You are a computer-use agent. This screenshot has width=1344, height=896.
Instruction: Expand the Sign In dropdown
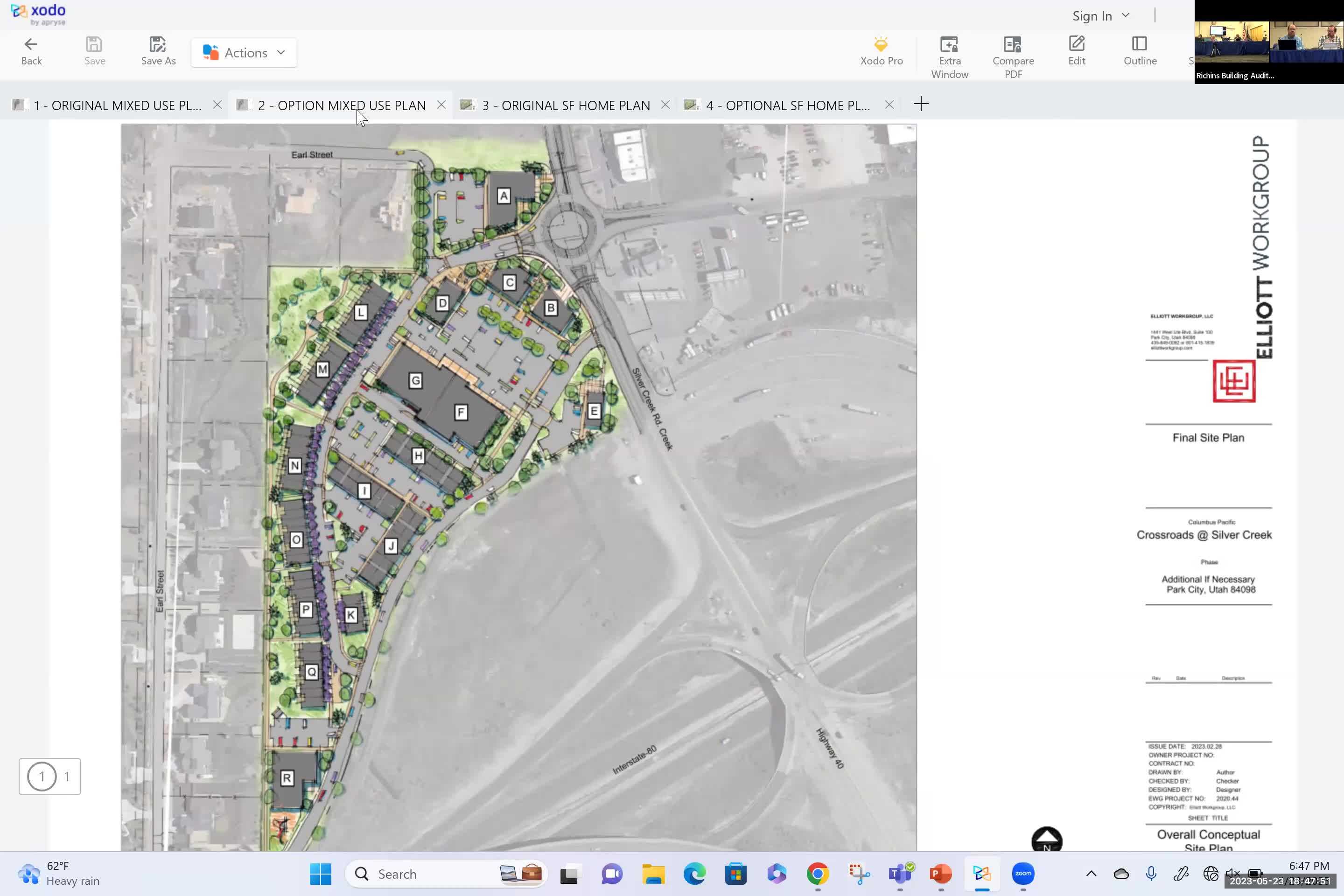pos(1125,15)
